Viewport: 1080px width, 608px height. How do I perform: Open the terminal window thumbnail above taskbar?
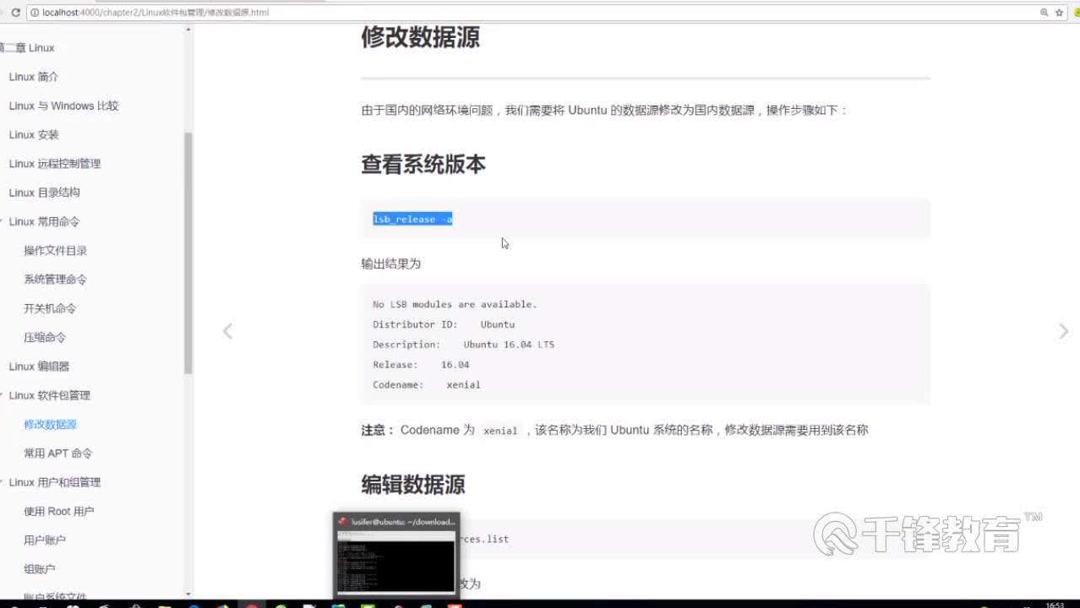[x=396, y=555]
